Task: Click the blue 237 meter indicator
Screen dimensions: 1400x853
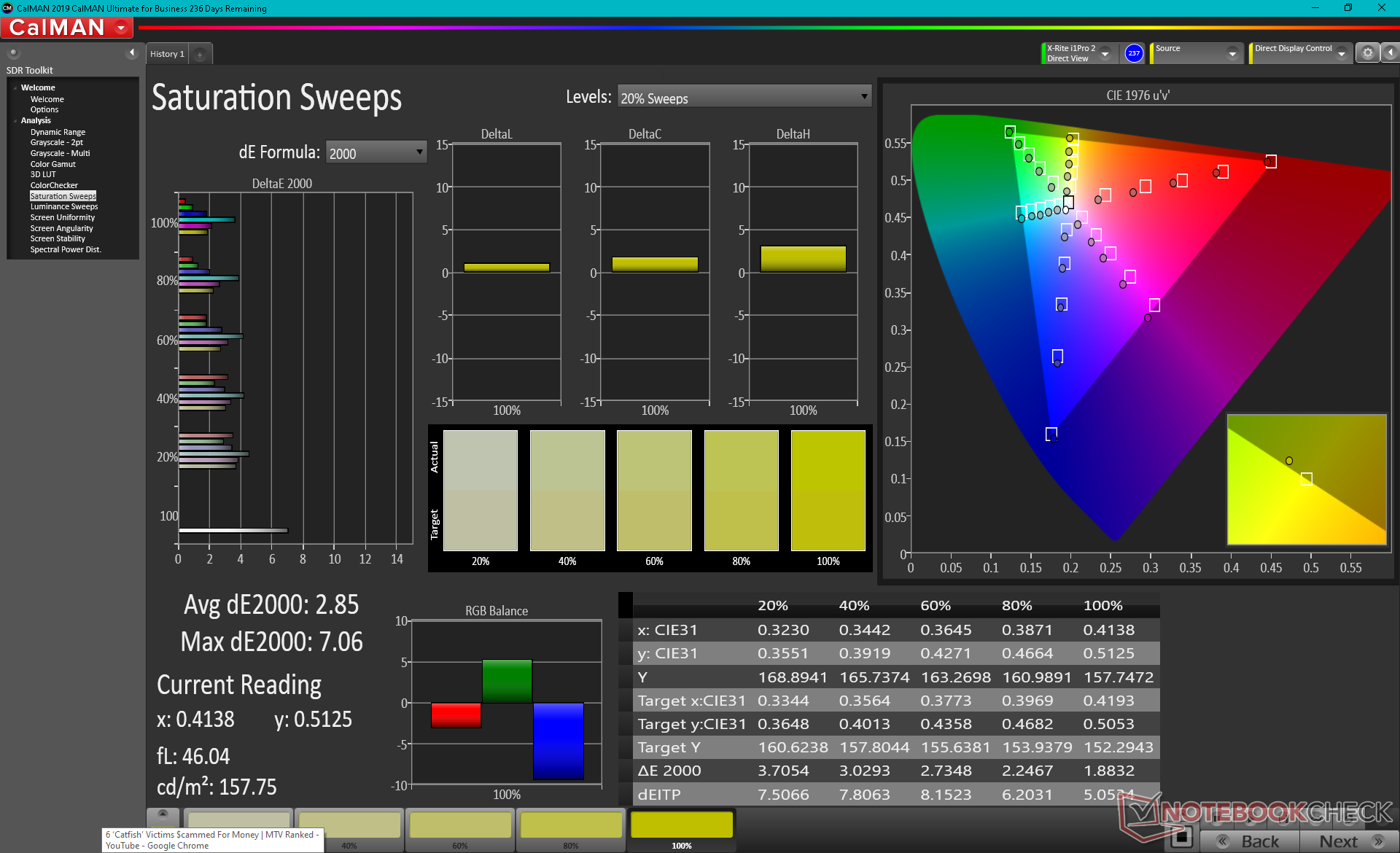Action: (x=1134, y=53)
